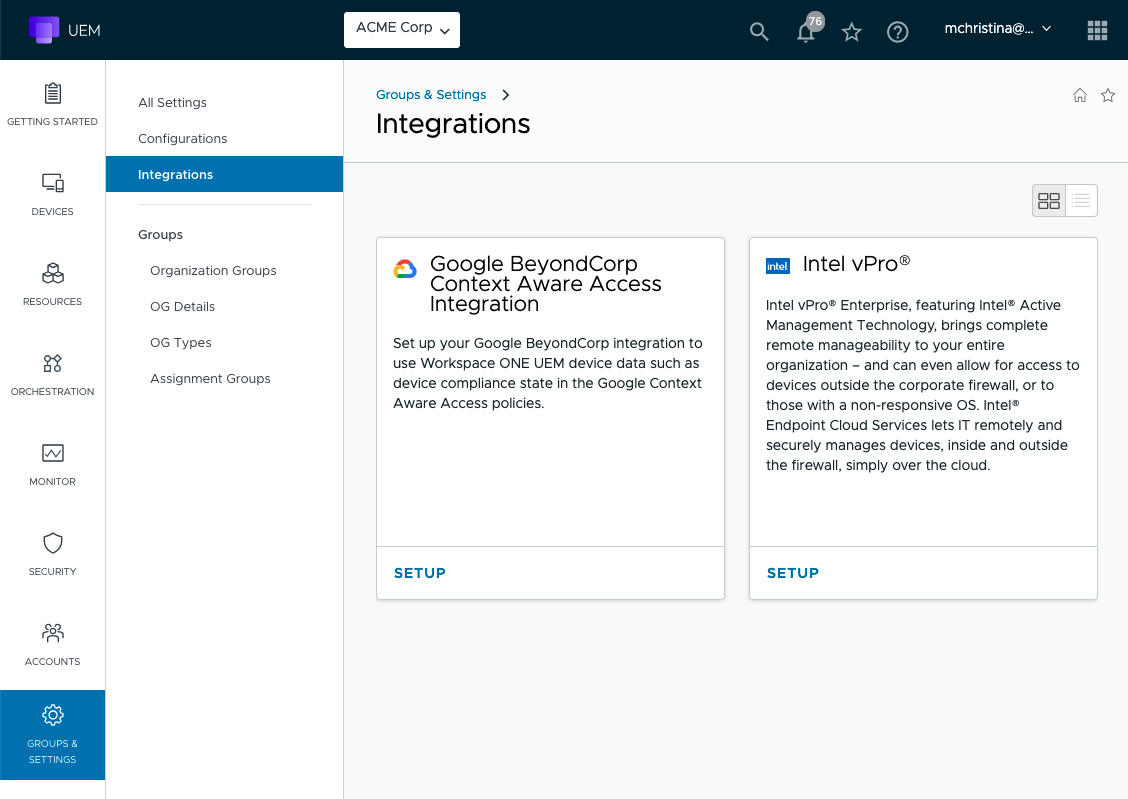Open the help question mark icon
This screenshot has width=1128, height=799.
click(x=898, y=32)
